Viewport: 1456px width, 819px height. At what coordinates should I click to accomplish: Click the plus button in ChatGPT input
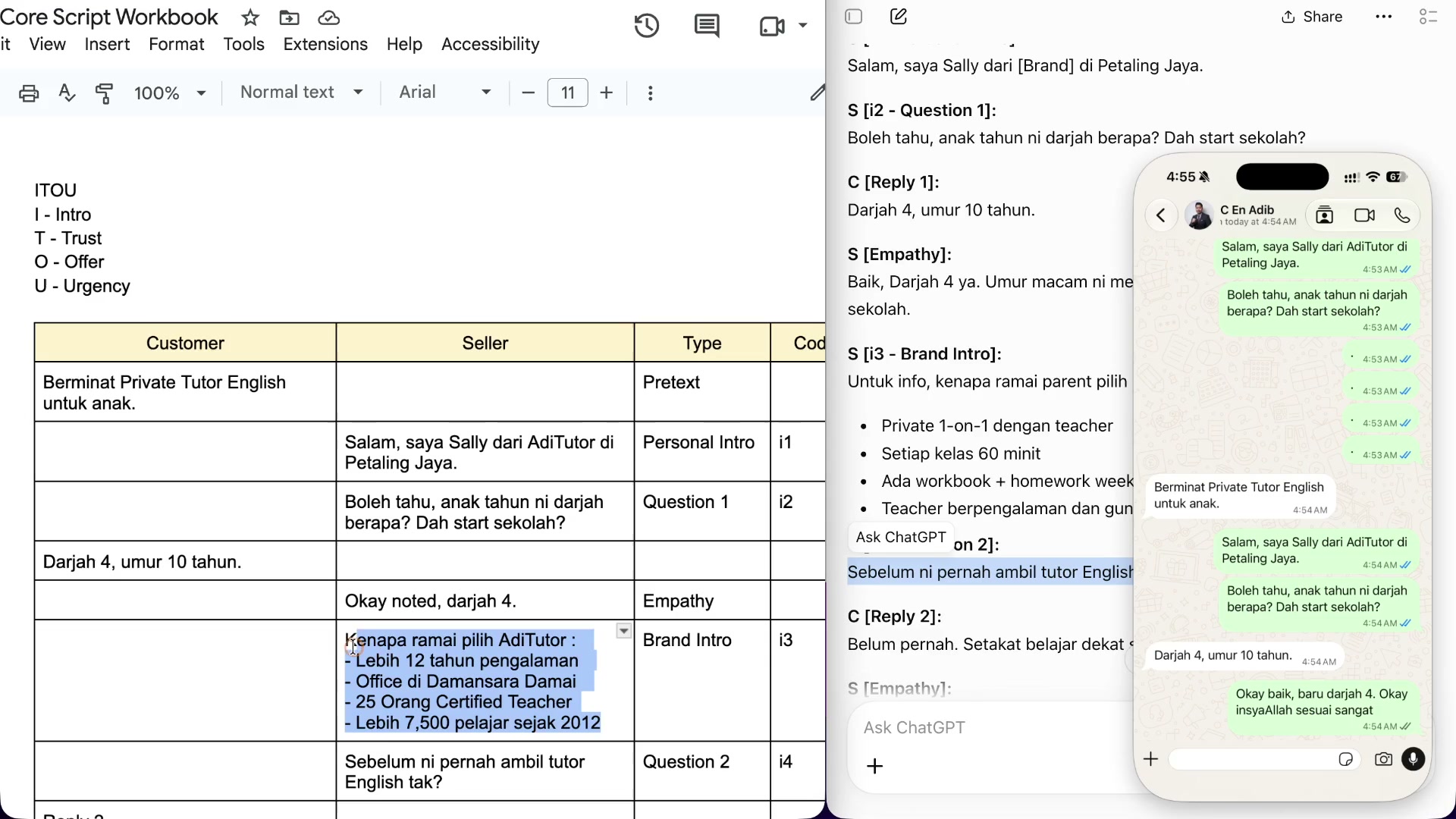[875, 766]
